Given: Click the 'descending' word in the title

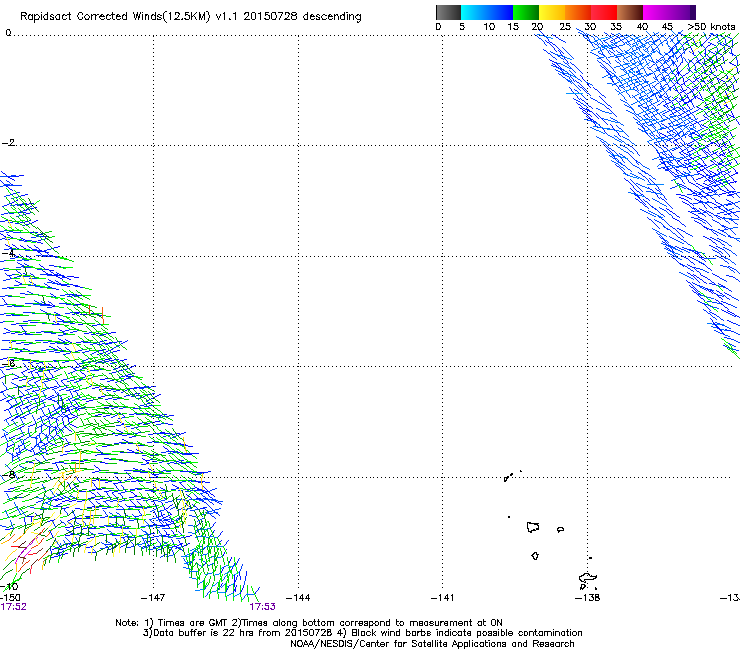Looking at the screenshot, I should [x=332, y=17].
